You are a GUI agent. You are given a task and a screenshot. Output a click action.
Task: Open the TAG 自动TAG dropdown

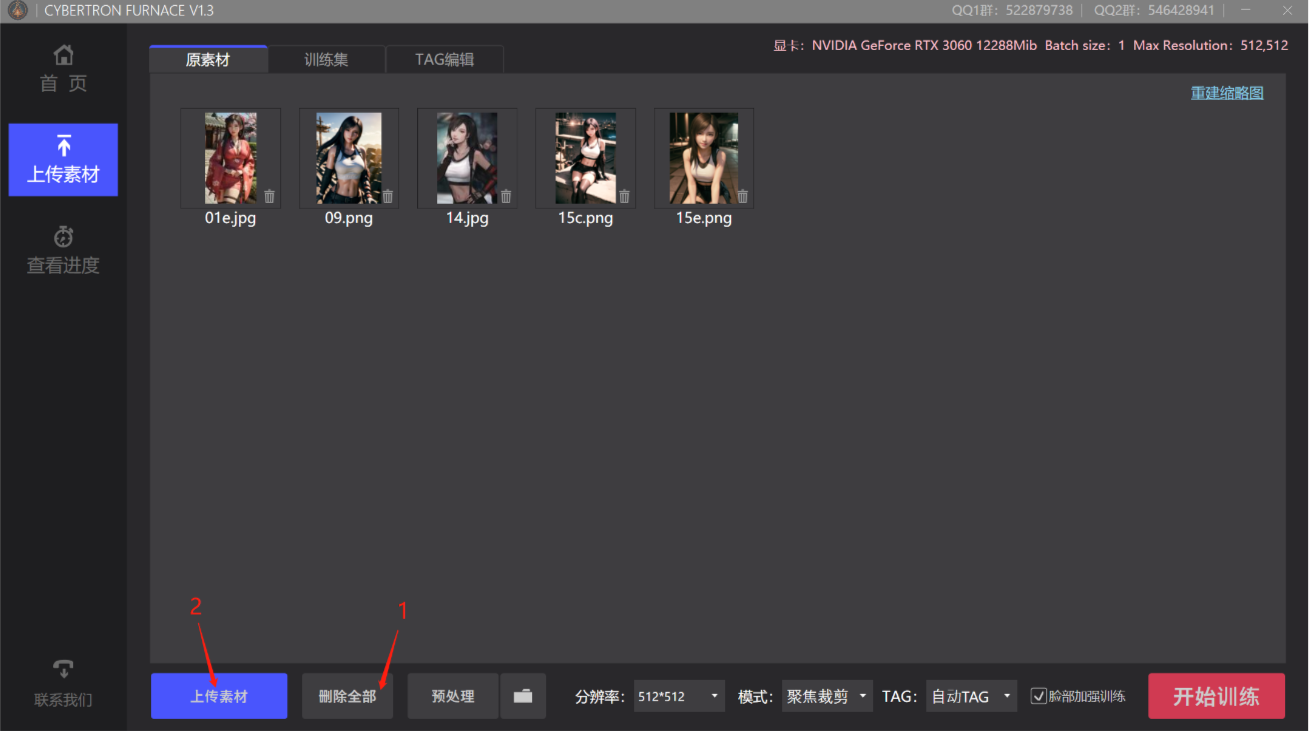point(972,696)
